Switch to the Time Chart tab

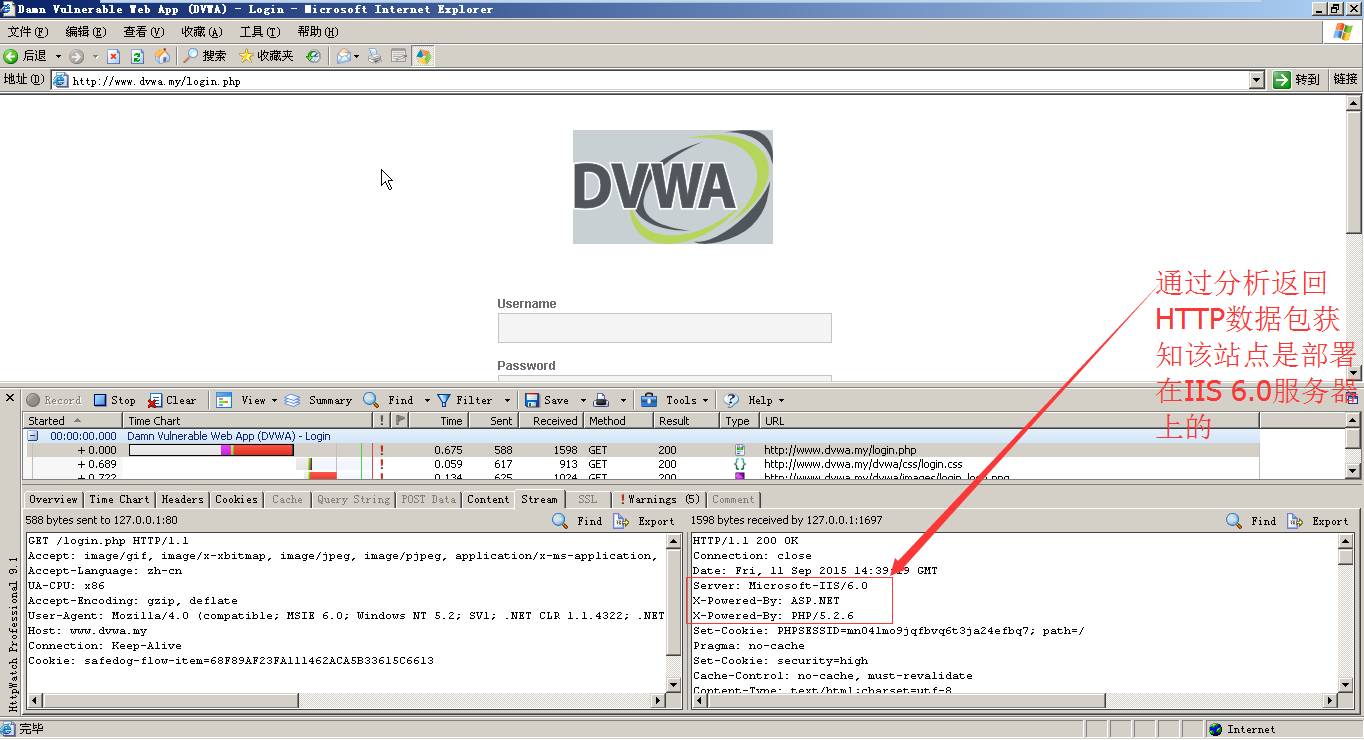point(119,499)
